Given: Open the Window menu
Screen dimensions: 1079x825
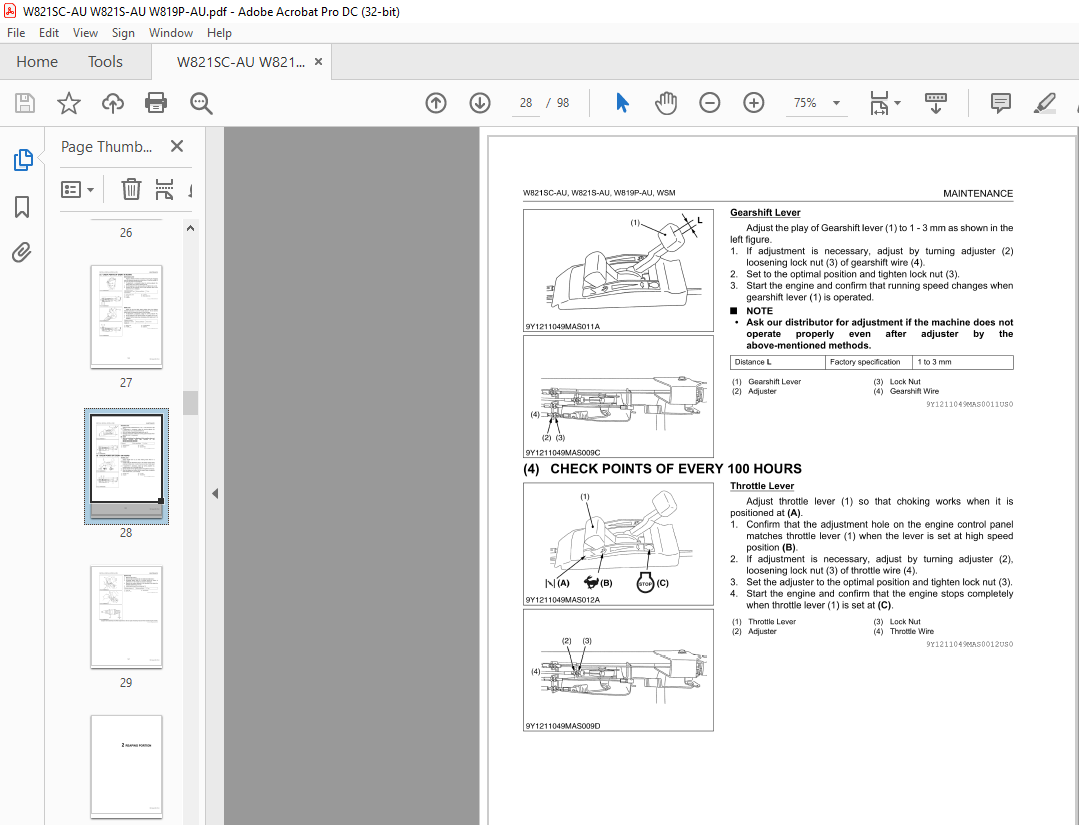Looking at the screenshot, I should [x=171, y=33].
